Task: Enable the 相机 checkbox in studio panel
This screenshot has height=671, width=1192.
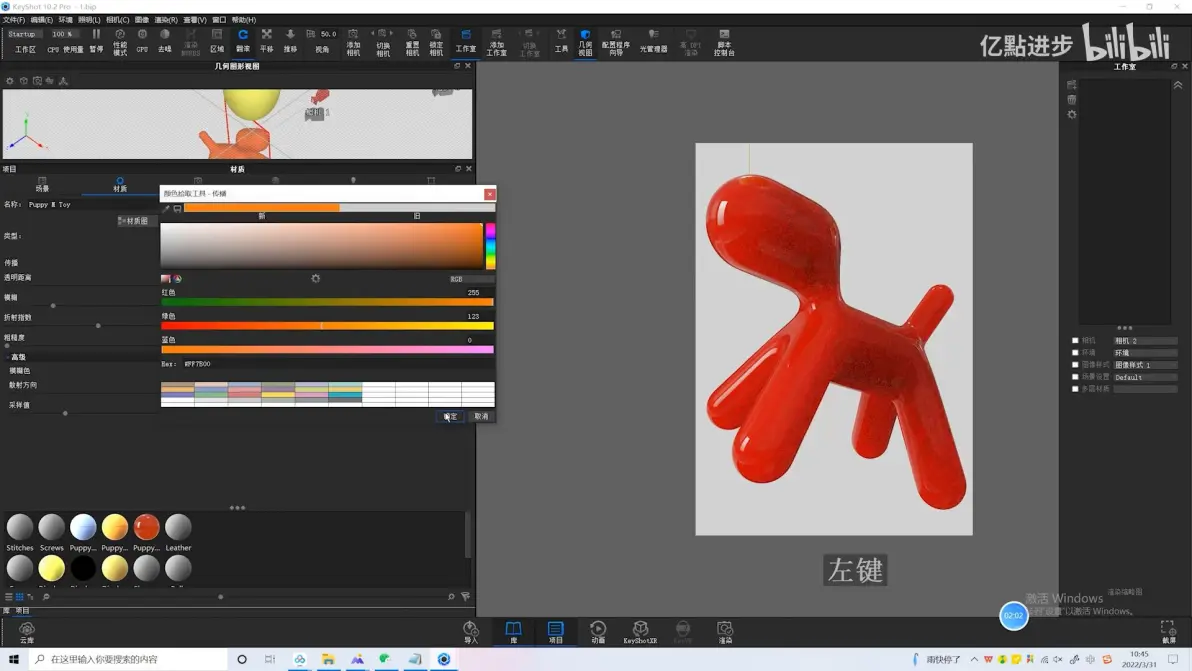Action: tap(1075, 340)
